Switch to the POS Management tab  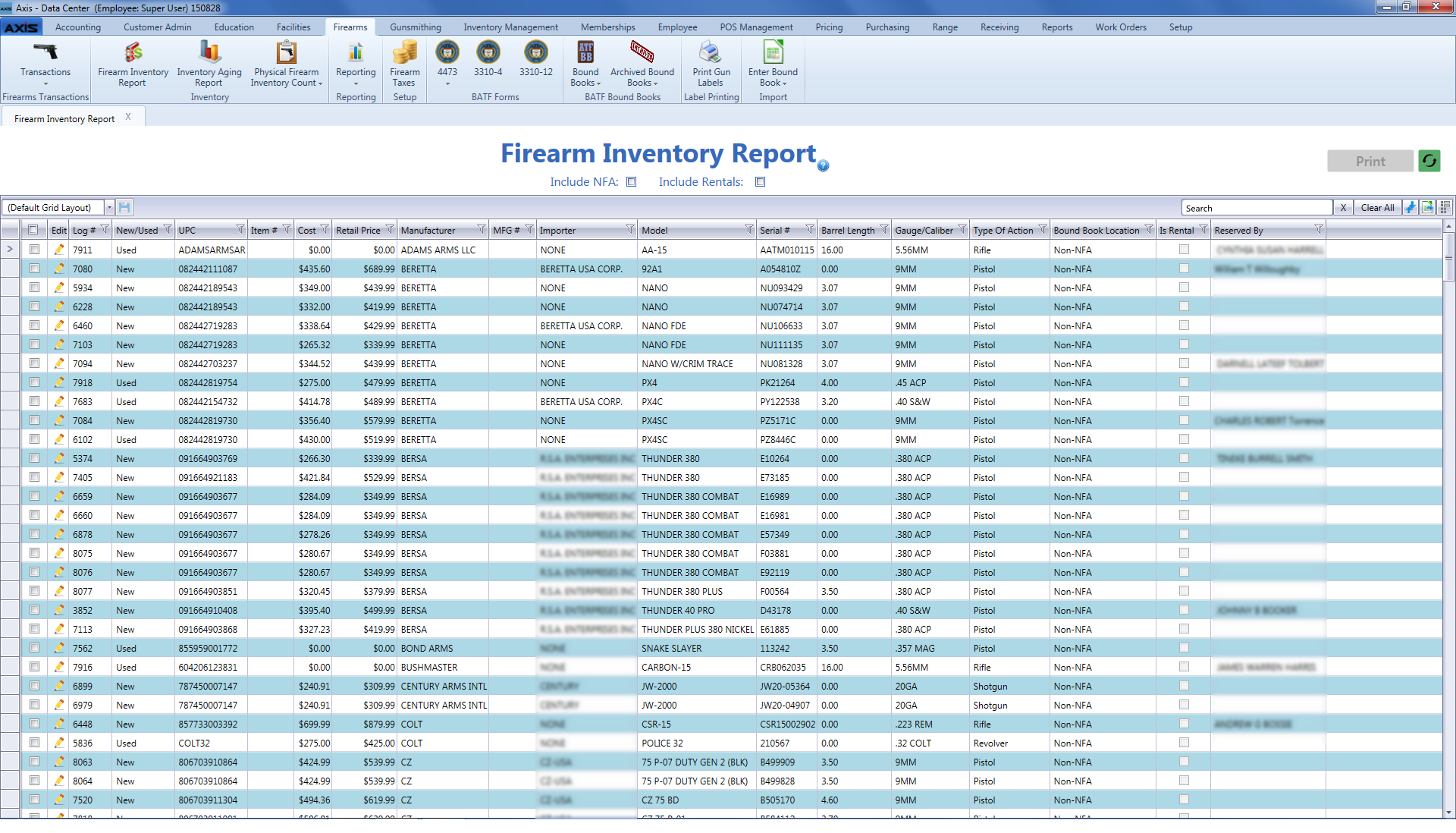pyautogui.click(x=756, y=27)
